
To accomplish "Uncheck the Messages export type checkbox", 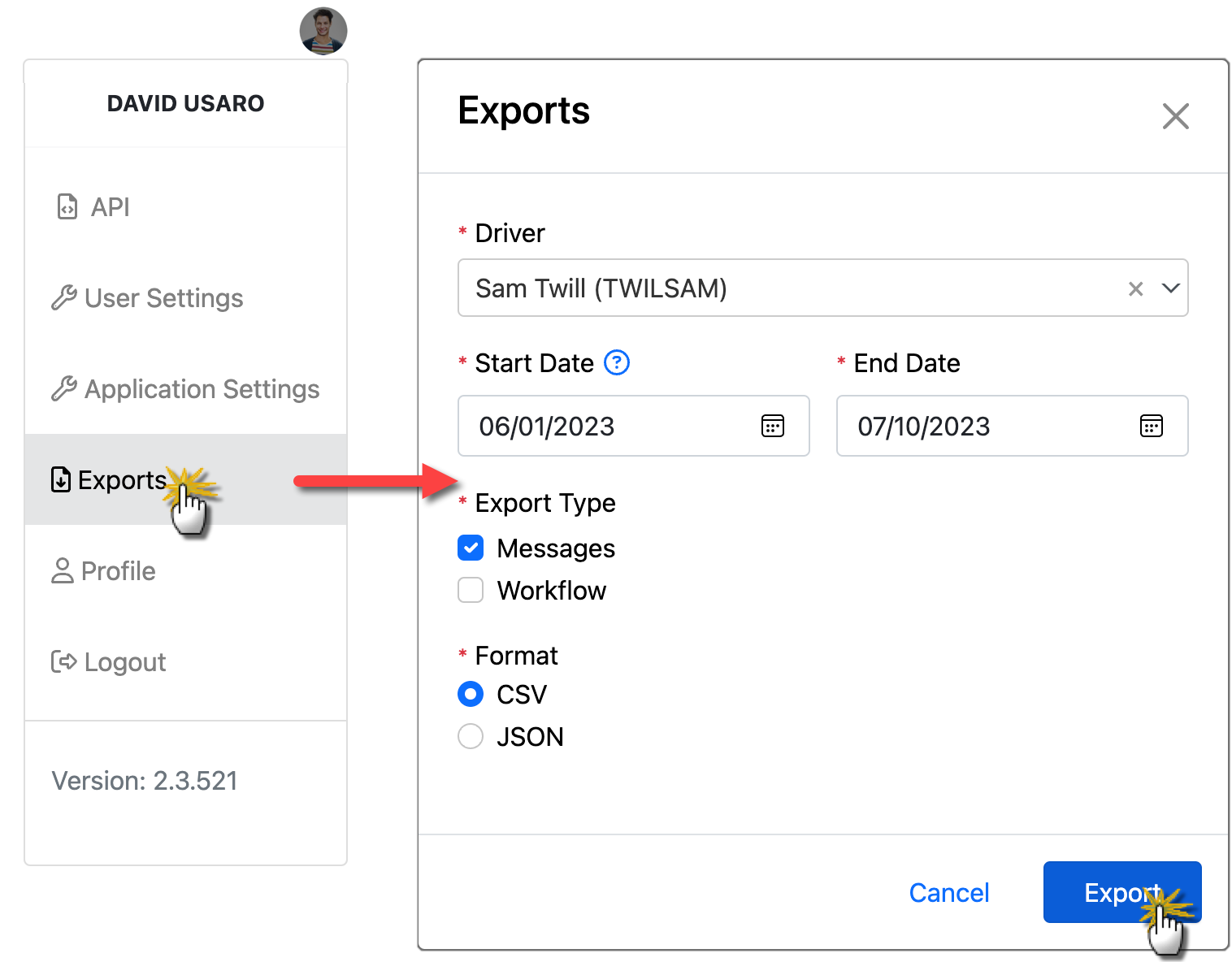I will click(x=471, y=548).
